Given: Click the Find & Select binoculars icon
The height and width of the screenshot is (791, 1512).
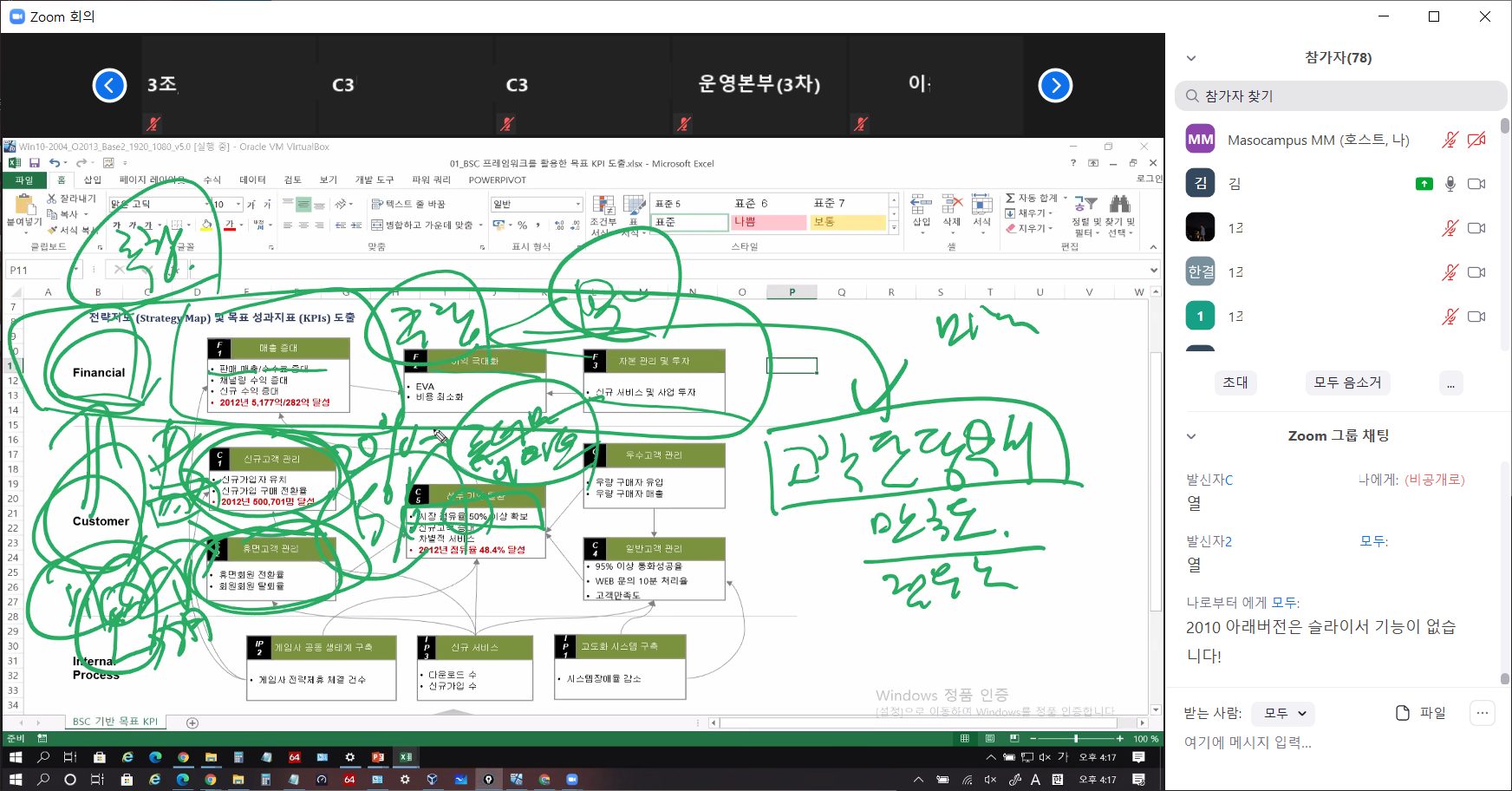Looking at the screenshot, I should coord(1120,205).
